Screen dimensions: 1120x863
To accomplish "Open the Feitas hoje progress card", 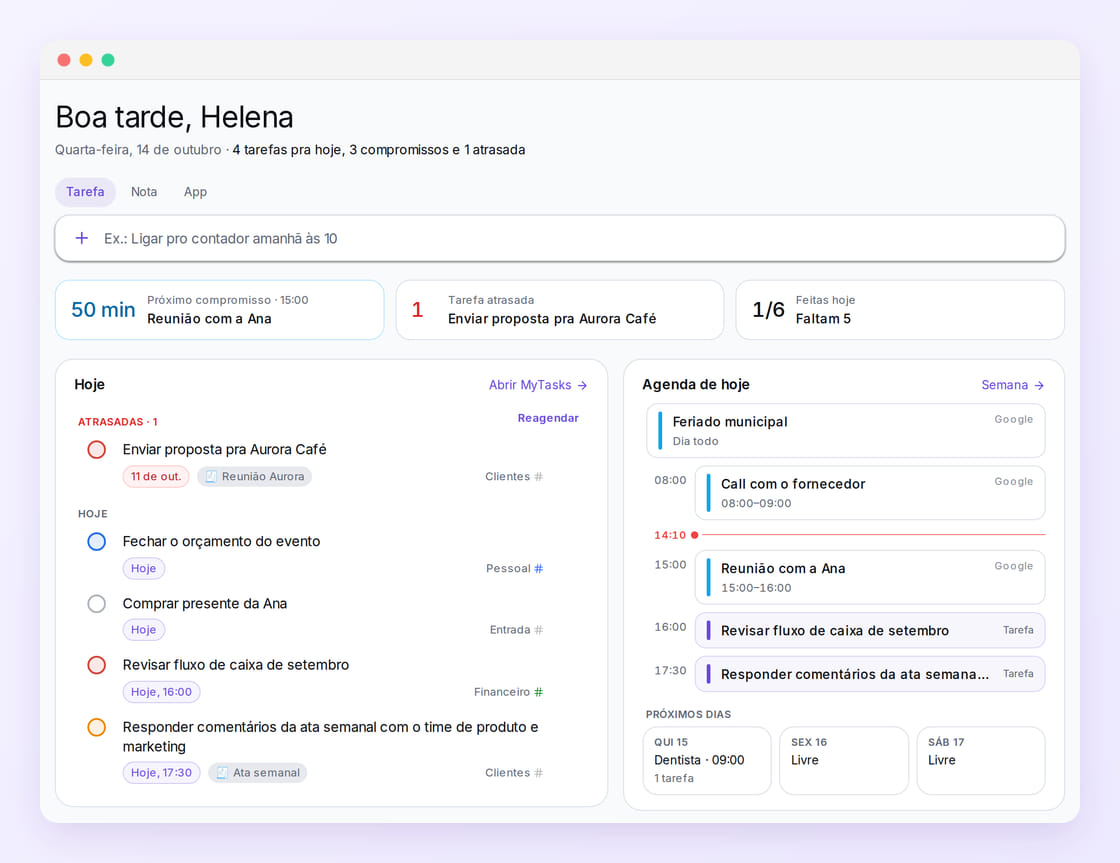I will coord(899,310).
